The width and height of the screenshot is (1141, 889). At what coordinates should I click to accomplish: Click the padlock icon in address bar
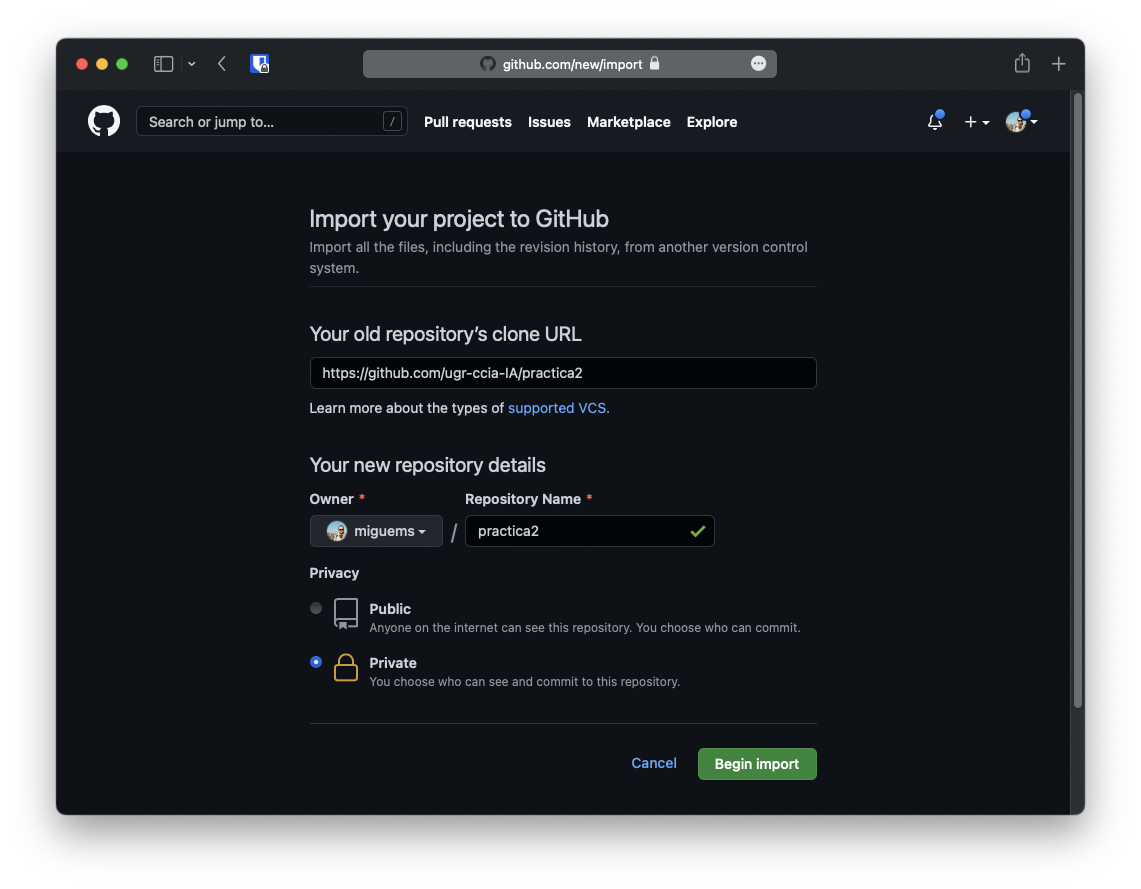[x=654, y=63]
